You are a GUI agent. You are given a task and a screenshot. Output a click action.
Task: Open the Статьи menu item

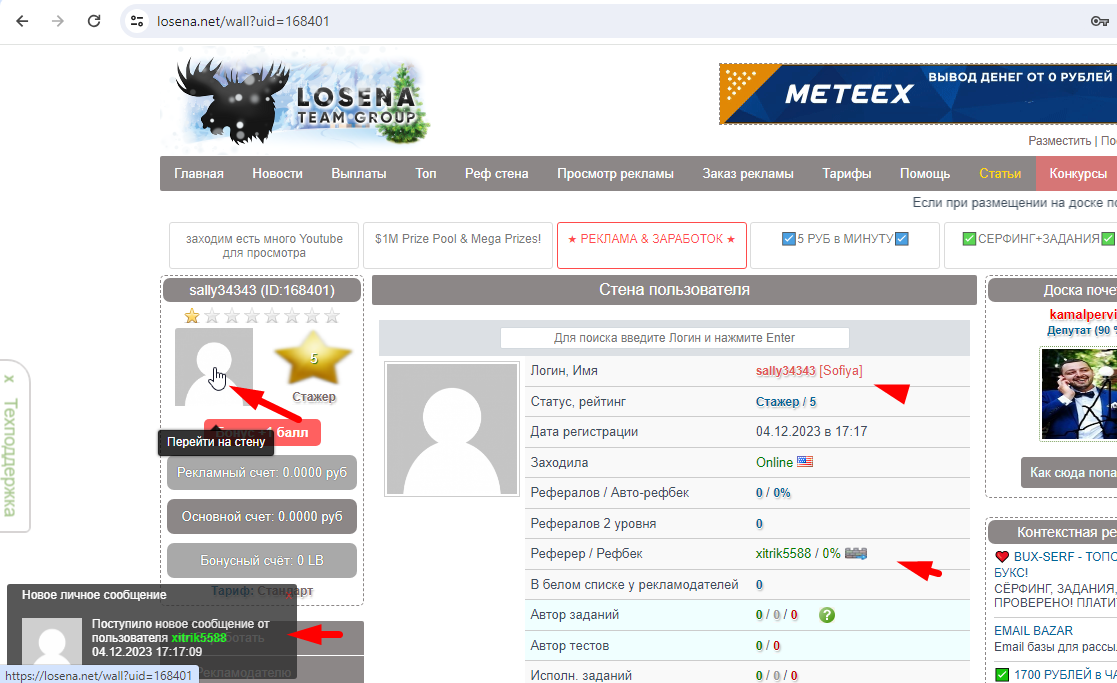click(x=1000, y=174)
